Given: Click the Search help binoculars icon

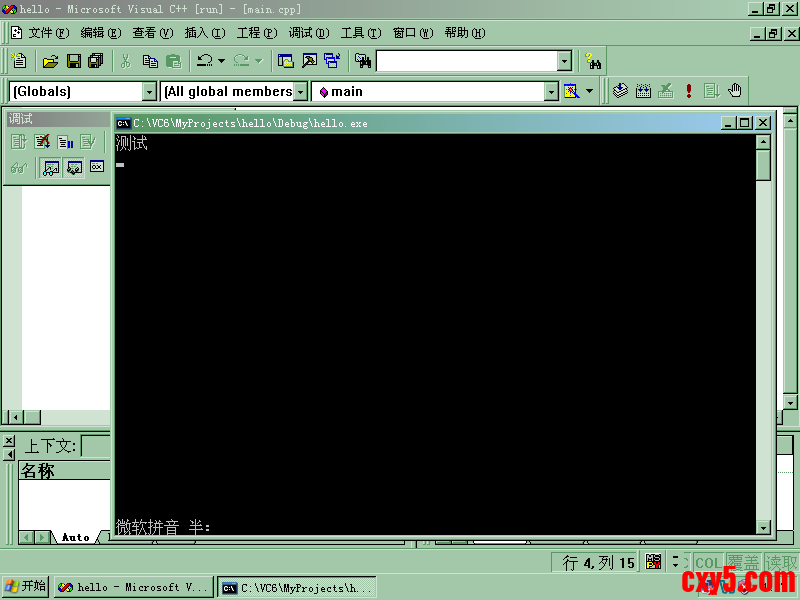Looking at the screenshot, I should tap(593, 61).
